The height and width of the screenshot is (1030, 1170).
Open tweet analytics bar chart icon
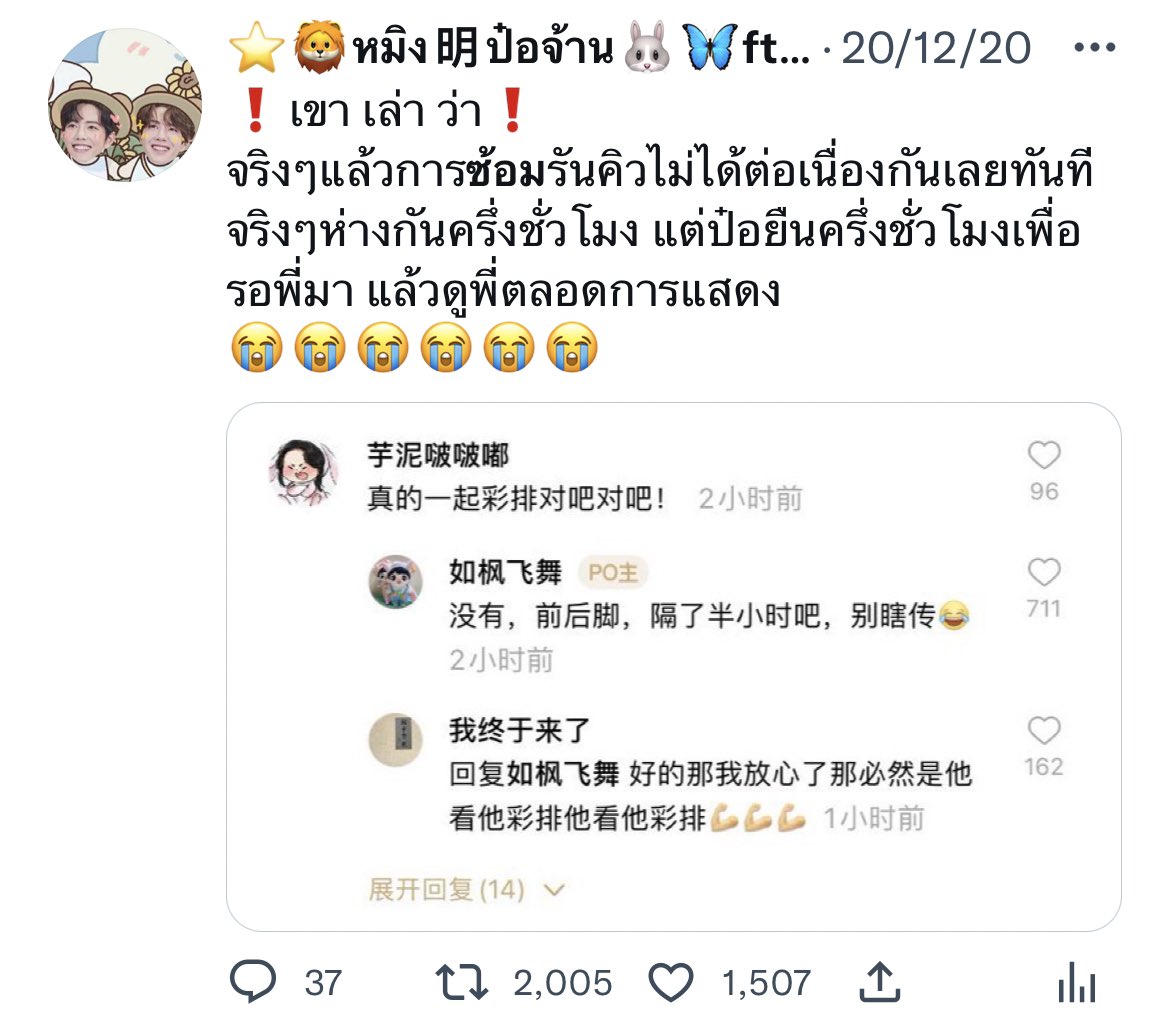click(x=1077, y=982)
